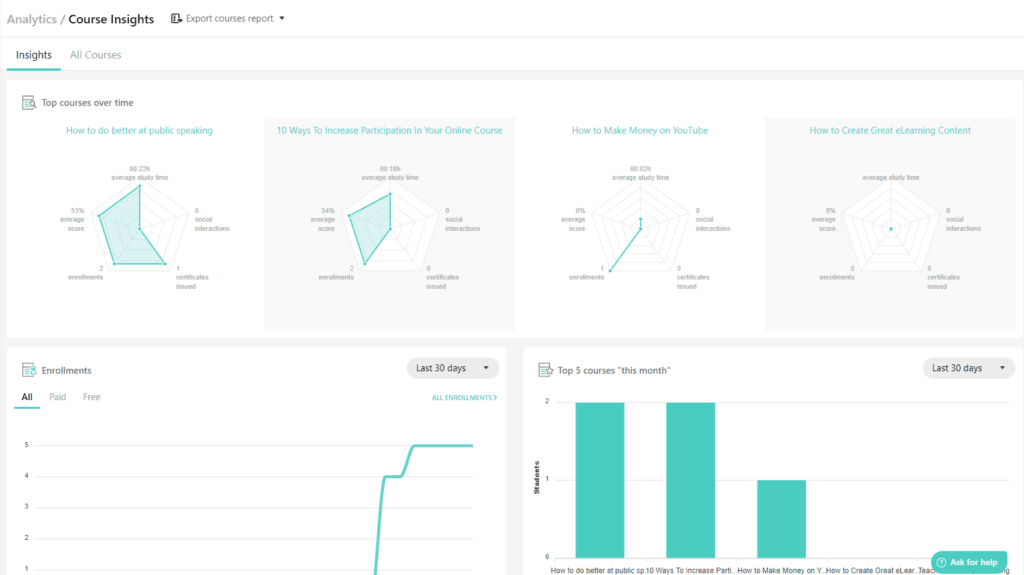Click the public speaking radar chart
This screenshot has height=575, width=1024.
139,229
